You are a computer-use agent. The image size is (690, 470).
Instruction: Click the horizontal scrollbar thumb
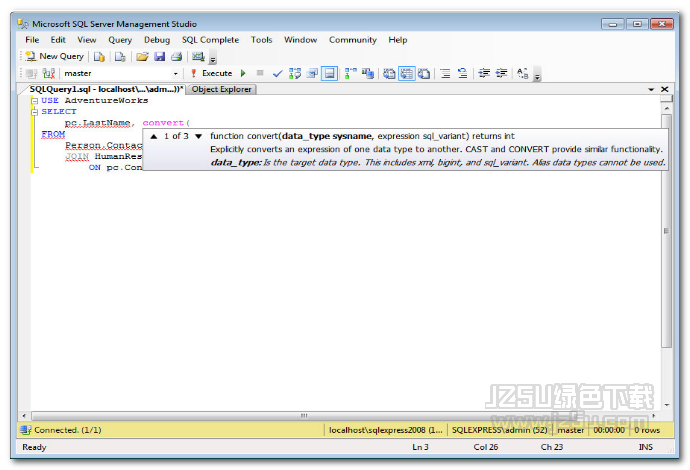[304, 415]
